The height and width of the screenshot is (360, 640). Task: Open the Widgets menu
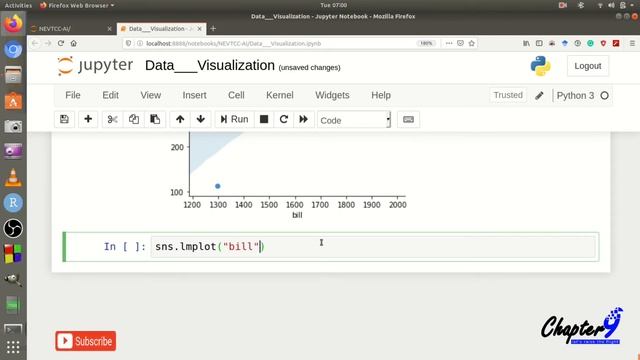point(332,95)
